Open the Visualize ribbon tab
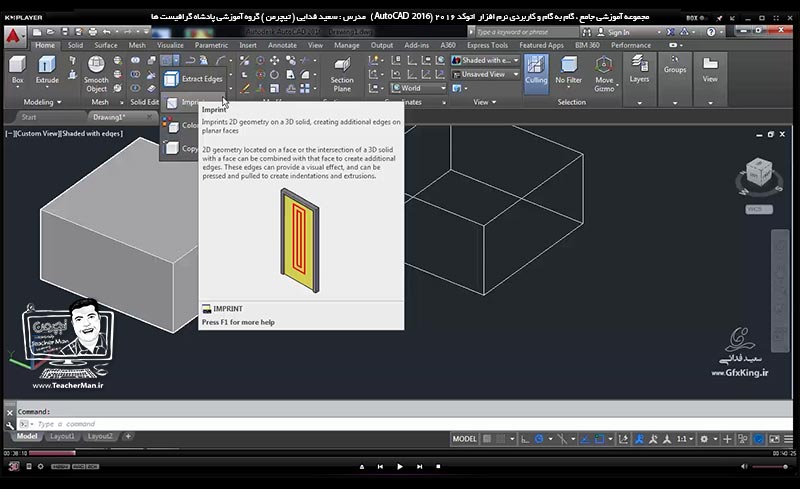The height and width of the screenshot is (489, 800). coord(170,45)
